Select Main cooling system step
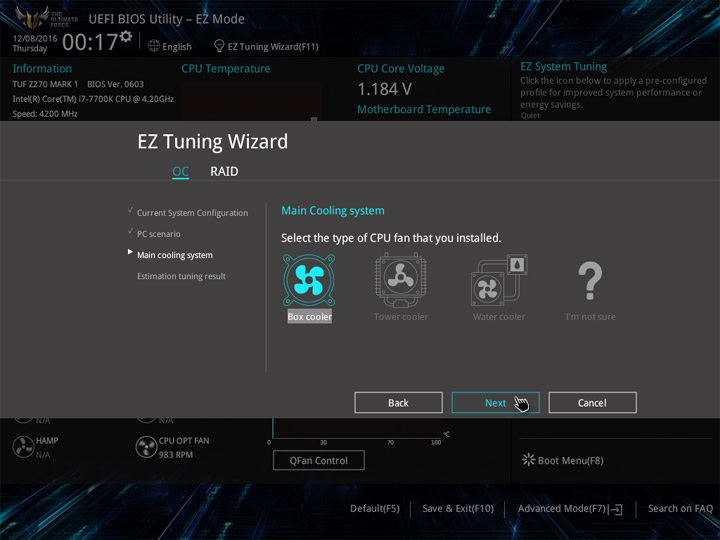 pos(174,255)
